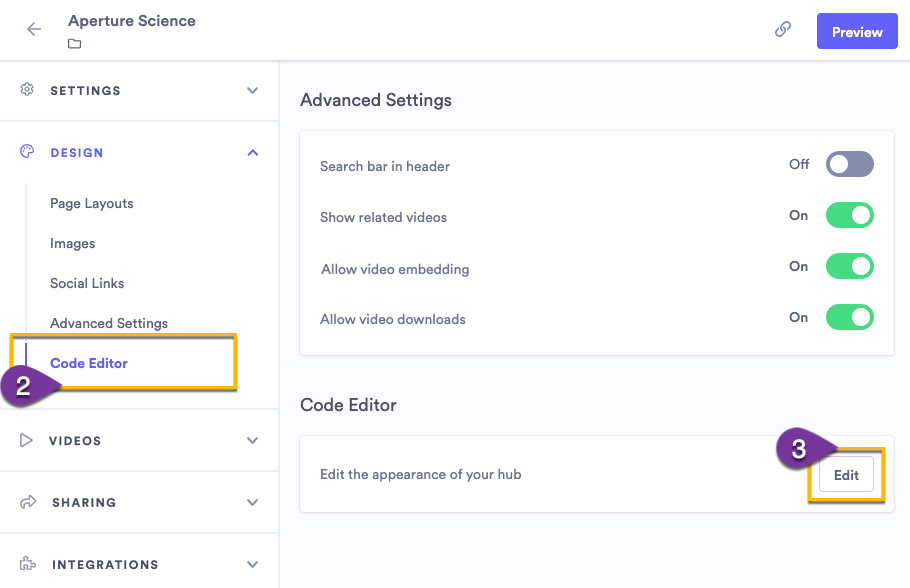The height and width of the screenshot is (588, 910).
Task: Expand the Sharing section
Action: click(252, 502)
